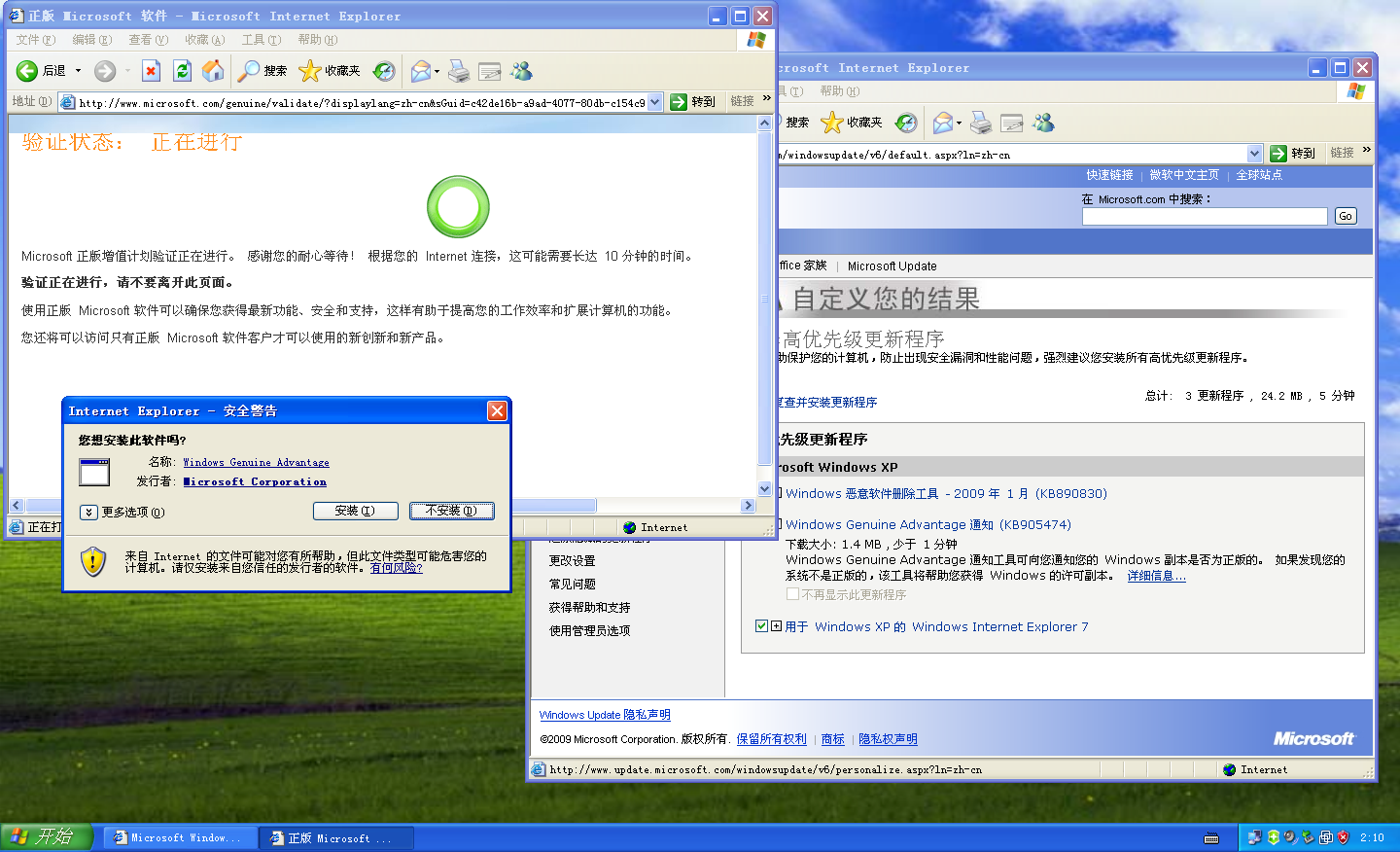Screen dimensions: 1400x852
Task: Click 不安装 button in security warning
Action: point(451,511)
